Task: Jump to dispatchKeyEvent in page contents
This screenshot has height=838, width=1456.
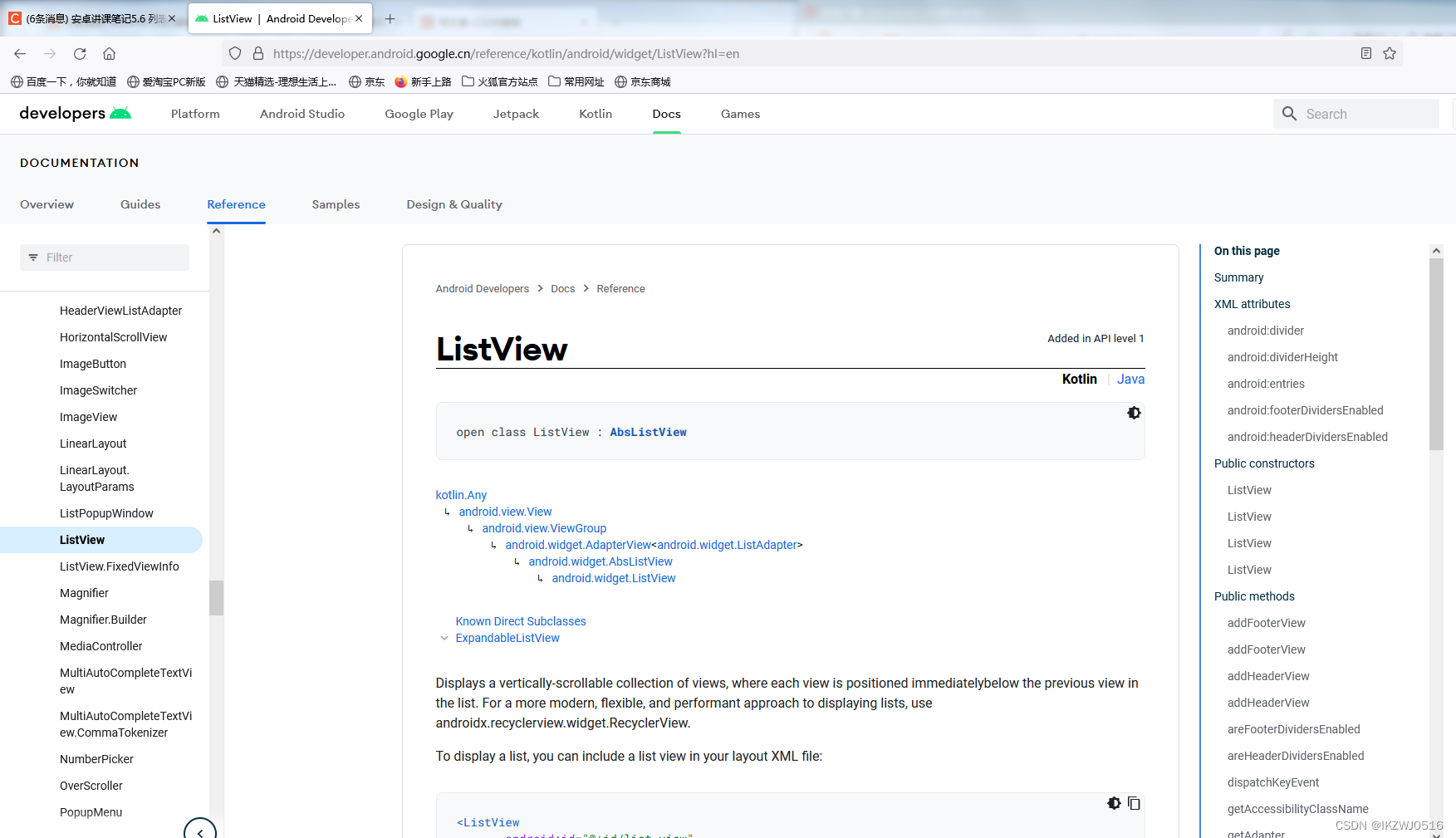Action: point(1272,782)
